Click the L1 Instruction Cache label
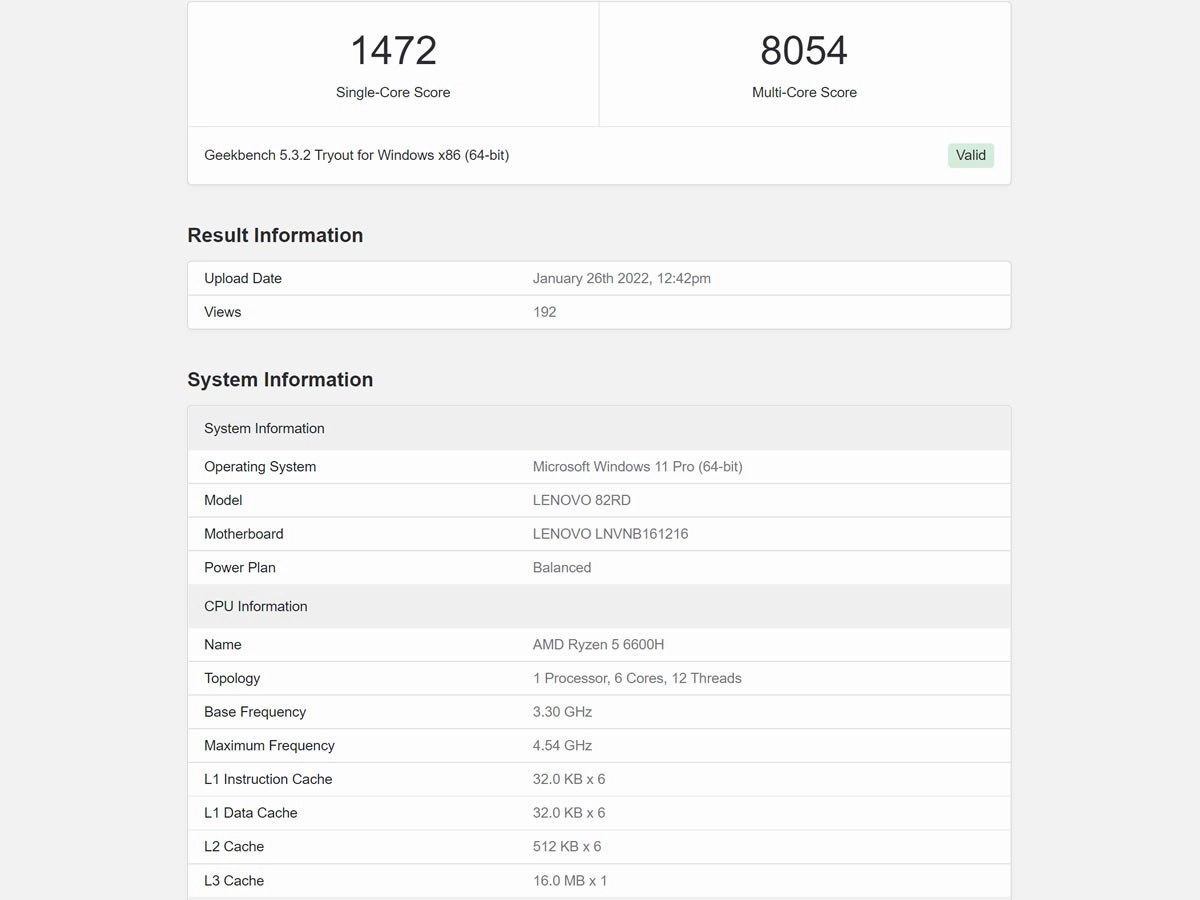 [268, 779]
